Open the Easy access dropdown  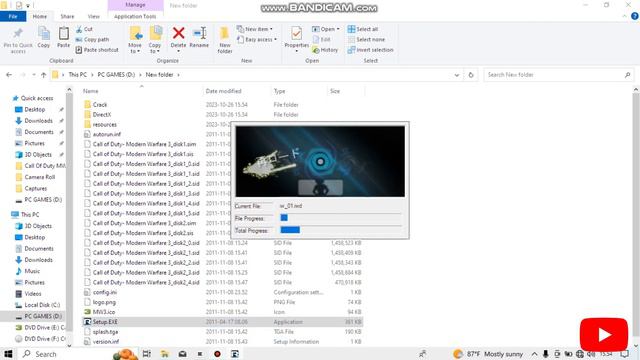(x=257, y=40)
